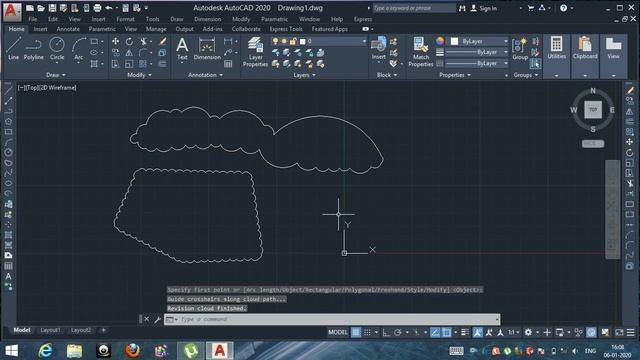Toggle polar tracking in status bar
Image resolution: width=640 pixels, height=360 pixels.
click(398, 332)
